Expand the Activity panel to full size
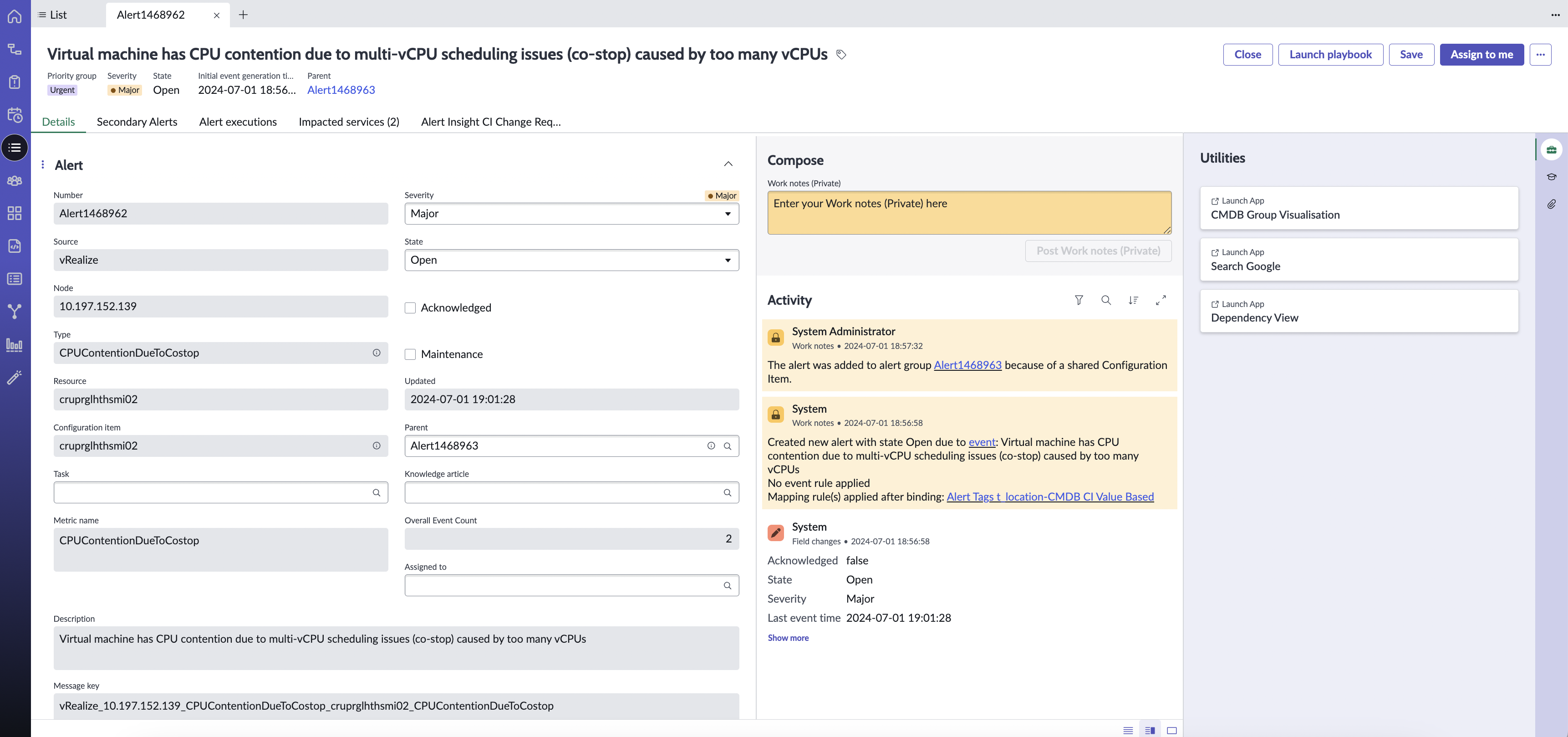Image resolution: width=1568 pixels, height=737 pixels. point(1161,300)
